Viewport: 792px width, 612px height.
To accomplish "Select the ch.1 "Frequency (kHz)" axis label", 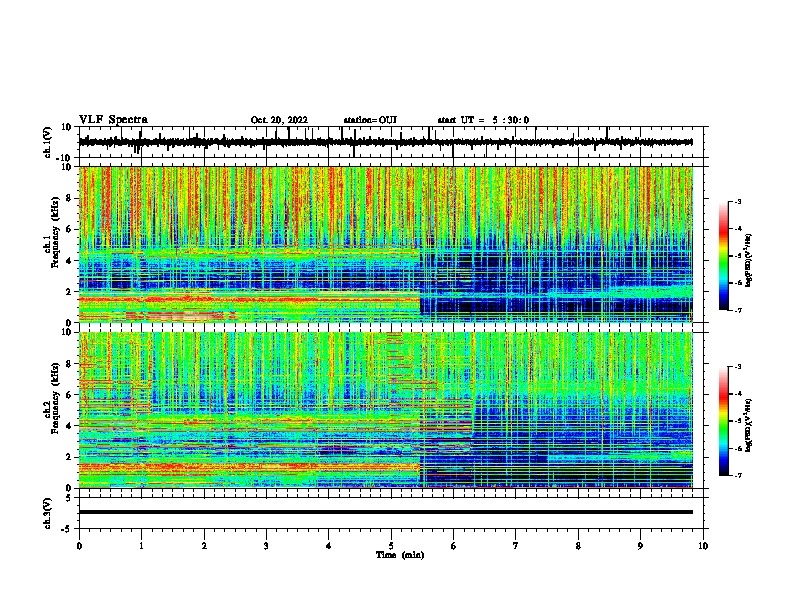I will (x=55, y=232).
